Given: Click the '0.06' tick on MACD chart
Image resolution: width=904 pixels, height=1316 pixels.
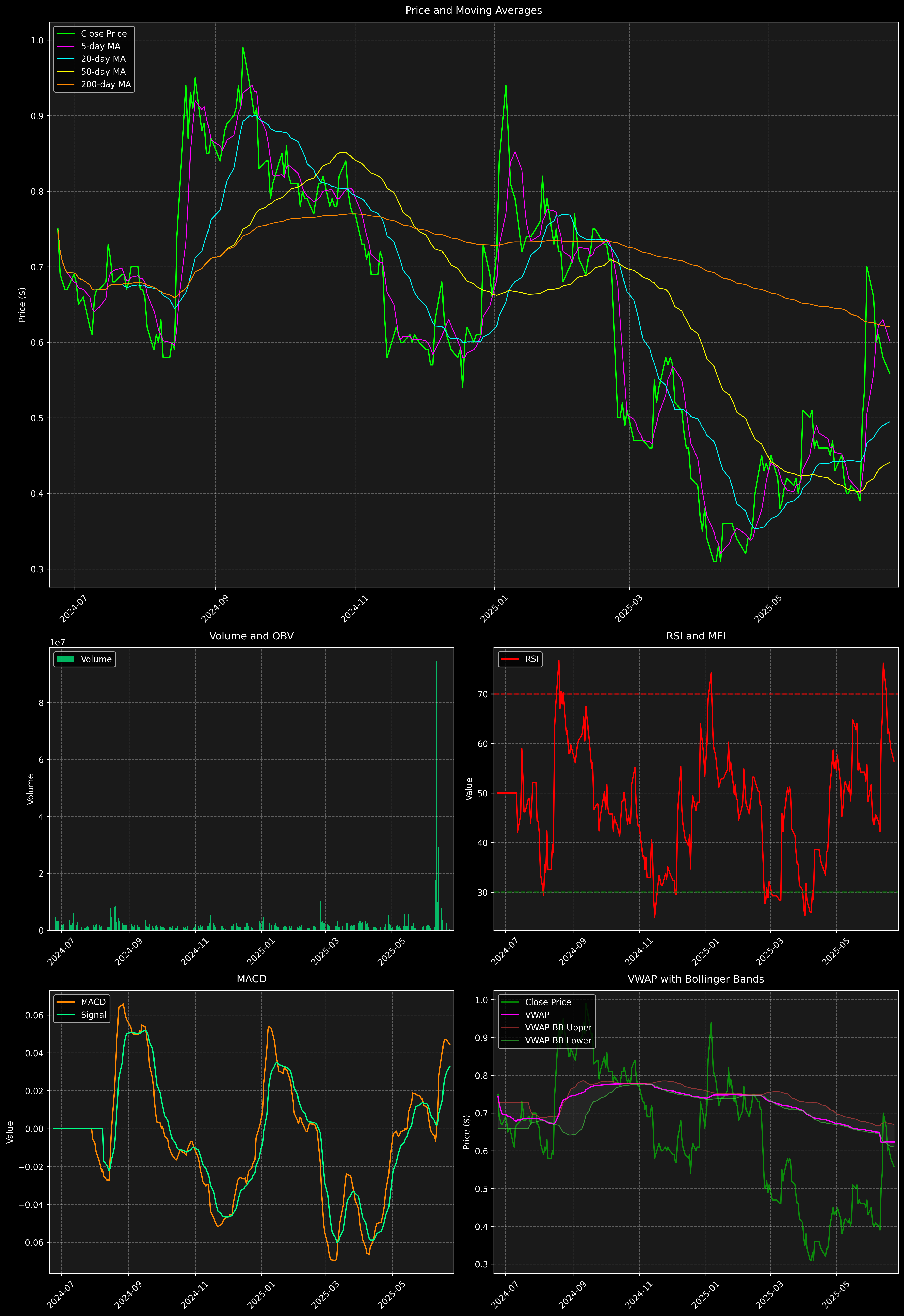Looking at the screenshot, I should tap(35, 1015).
